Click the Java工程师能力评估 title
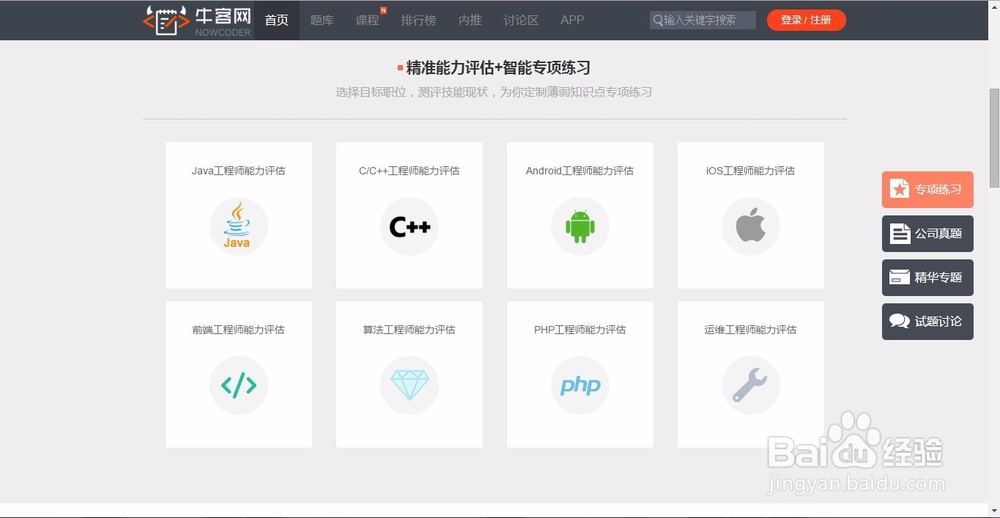1000x518 pixels. pos(239,171)
